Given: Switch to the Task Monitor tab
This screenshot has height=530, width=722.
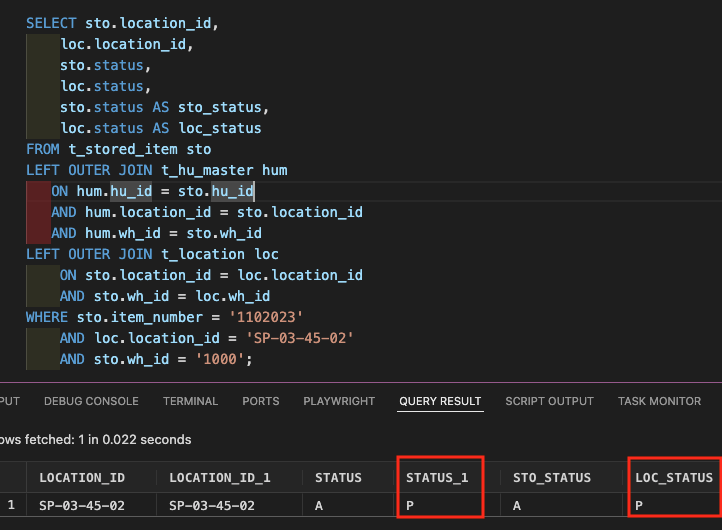Looking at the screenshot, I should pos(659,401).
